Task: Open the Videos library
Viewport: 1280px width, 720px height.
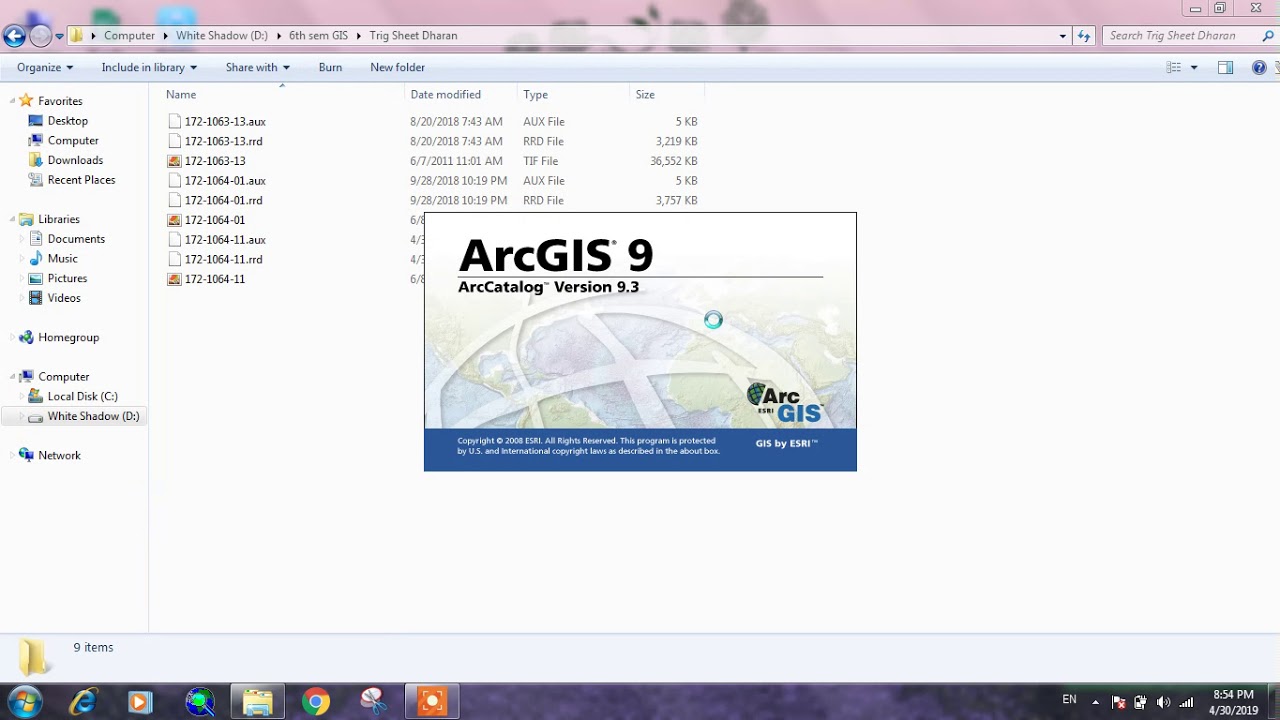Action: coord(64,298)
